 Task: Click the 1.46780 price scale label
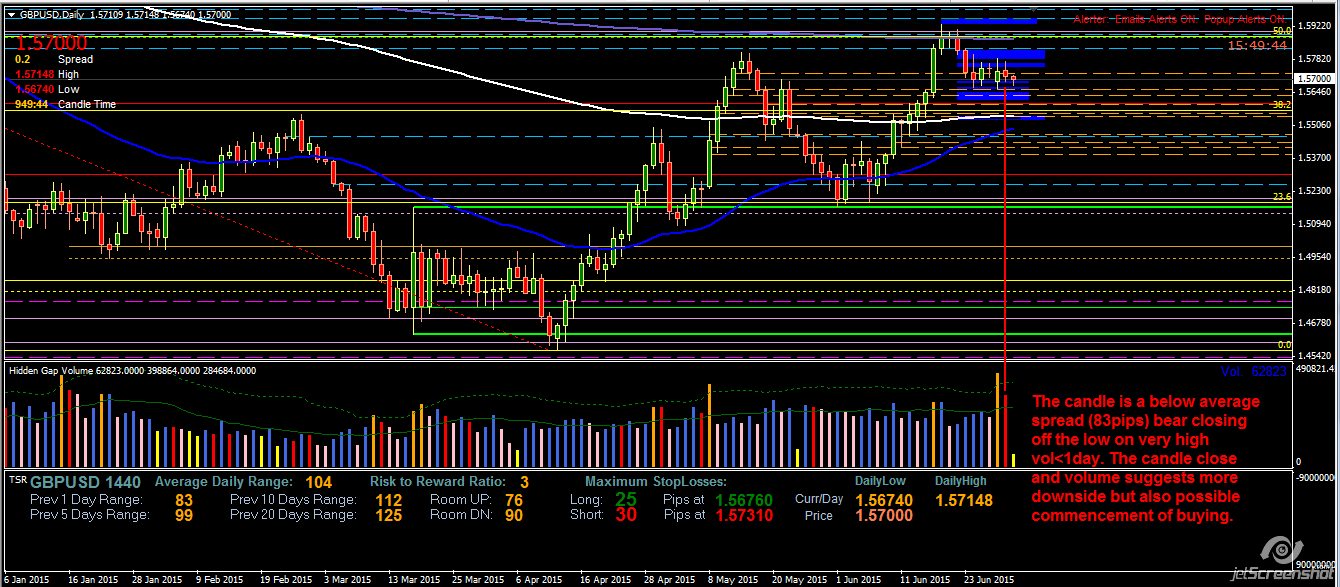coord(1313,323)
